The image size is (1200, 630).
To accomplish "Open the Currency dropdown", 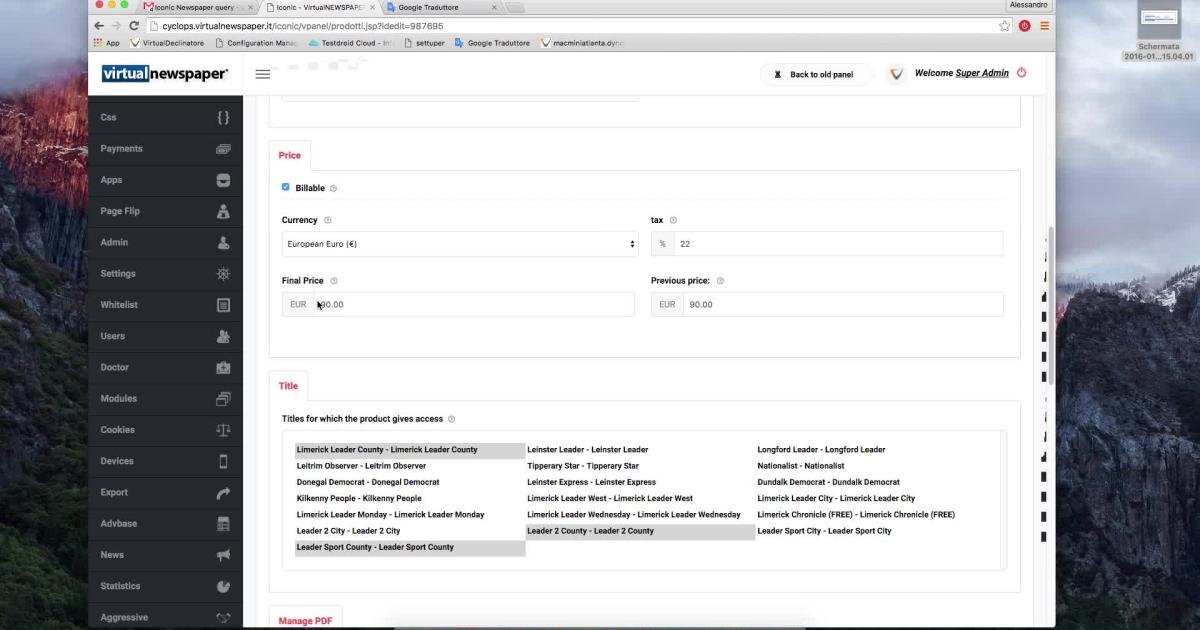I will [459, 244].
